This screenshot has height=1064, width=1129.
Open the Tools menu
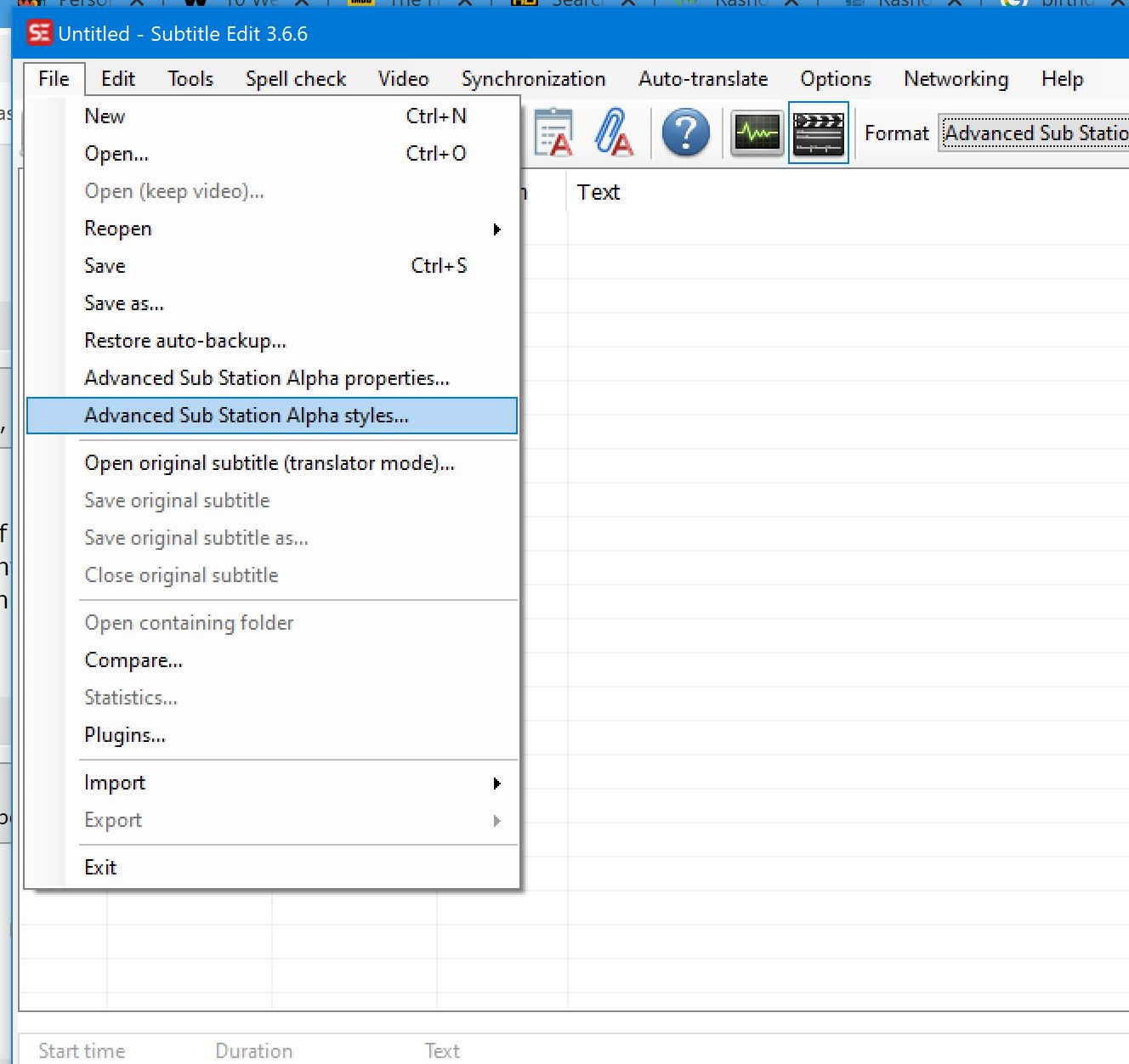click(190, 79)
